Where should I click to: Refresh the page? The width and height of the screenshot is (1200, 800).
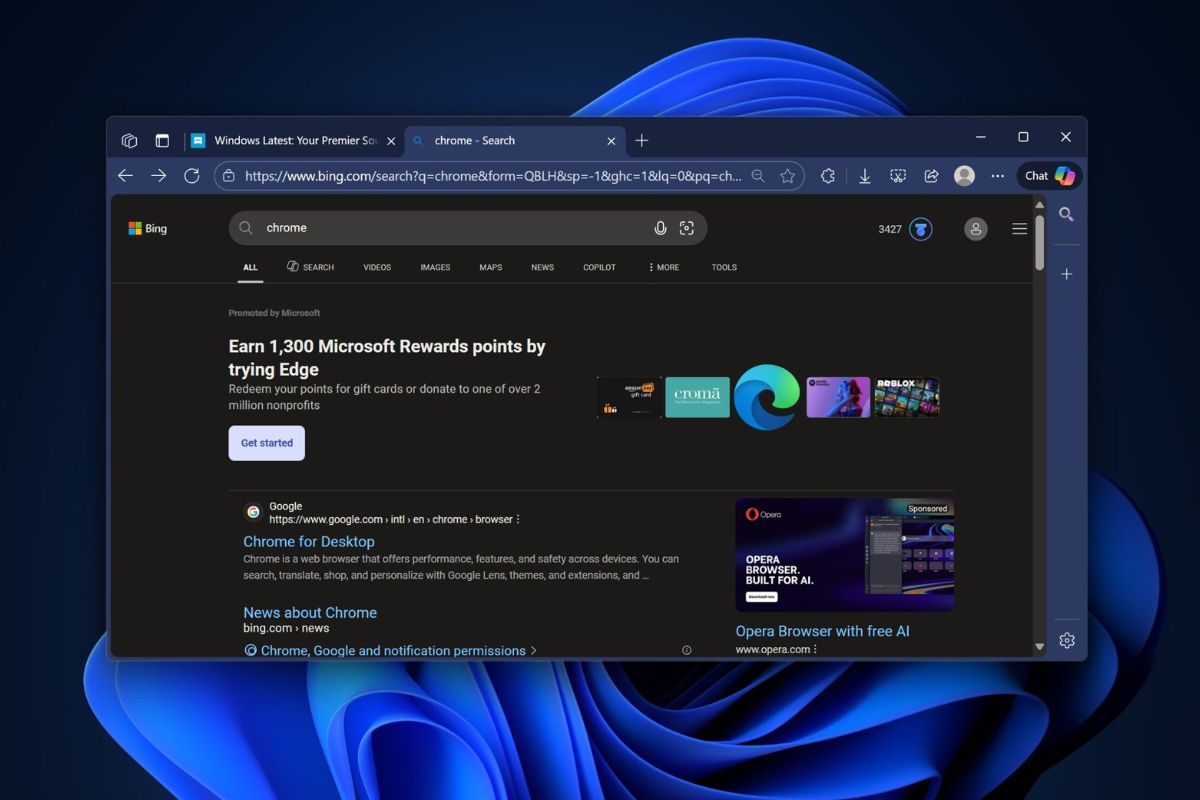point(192,176)
